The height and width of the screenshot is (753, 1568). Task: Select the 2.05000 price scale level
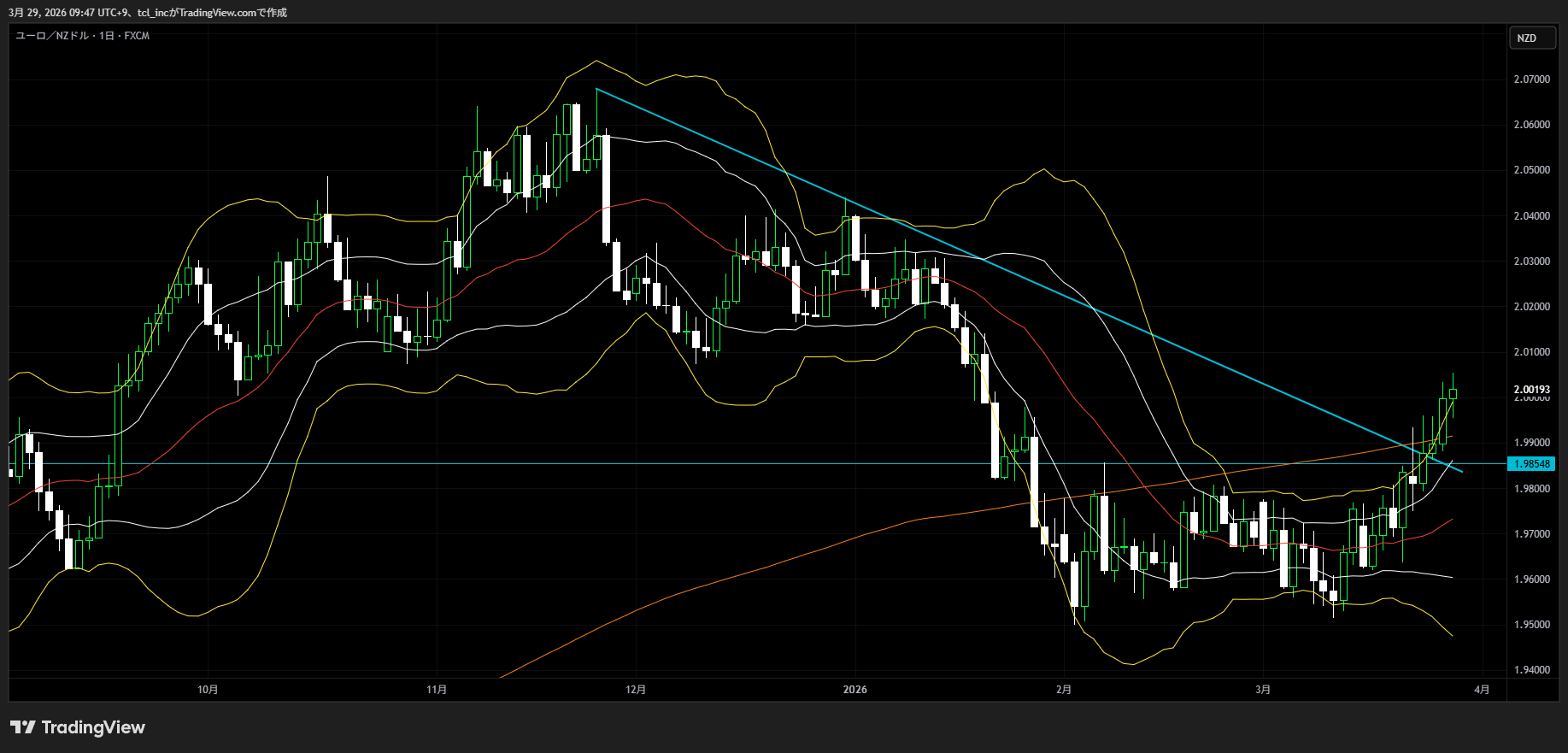point(1531,170)
